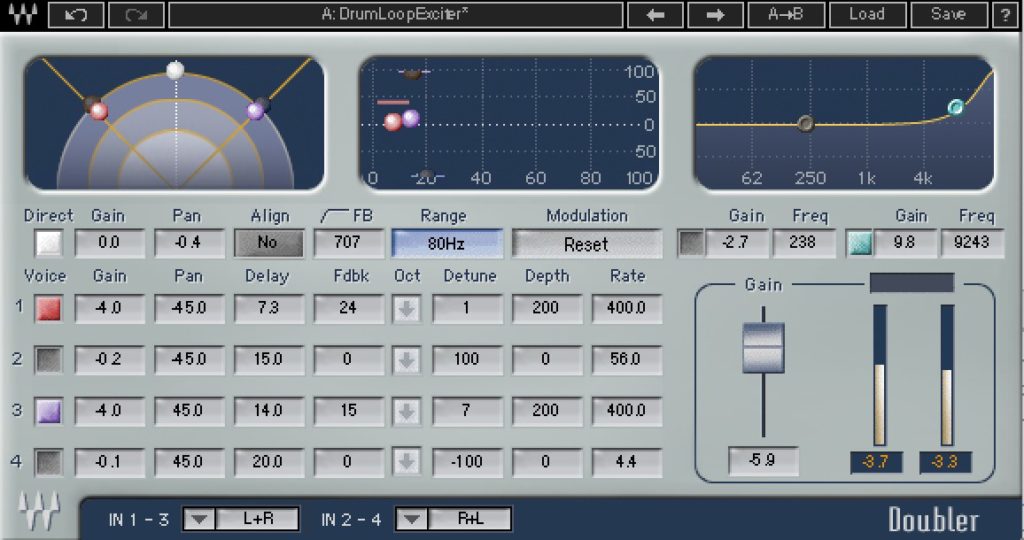This screenshot has height=540, width=1024.
Task: Click the high EQ Gain 9.8 field
Action: [x=905, y=243]
